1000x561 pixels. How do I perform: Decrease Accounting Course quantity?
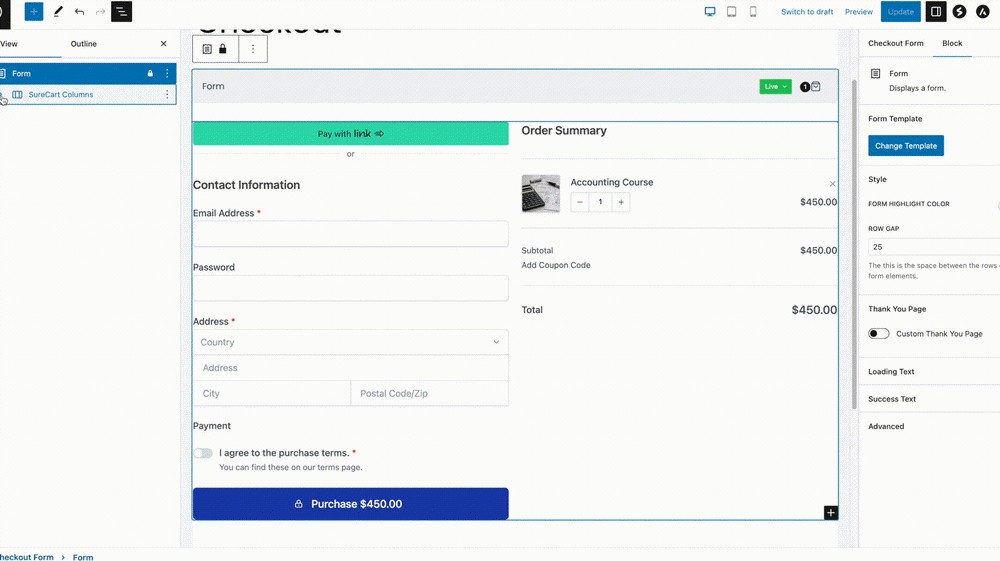[580, 202]
